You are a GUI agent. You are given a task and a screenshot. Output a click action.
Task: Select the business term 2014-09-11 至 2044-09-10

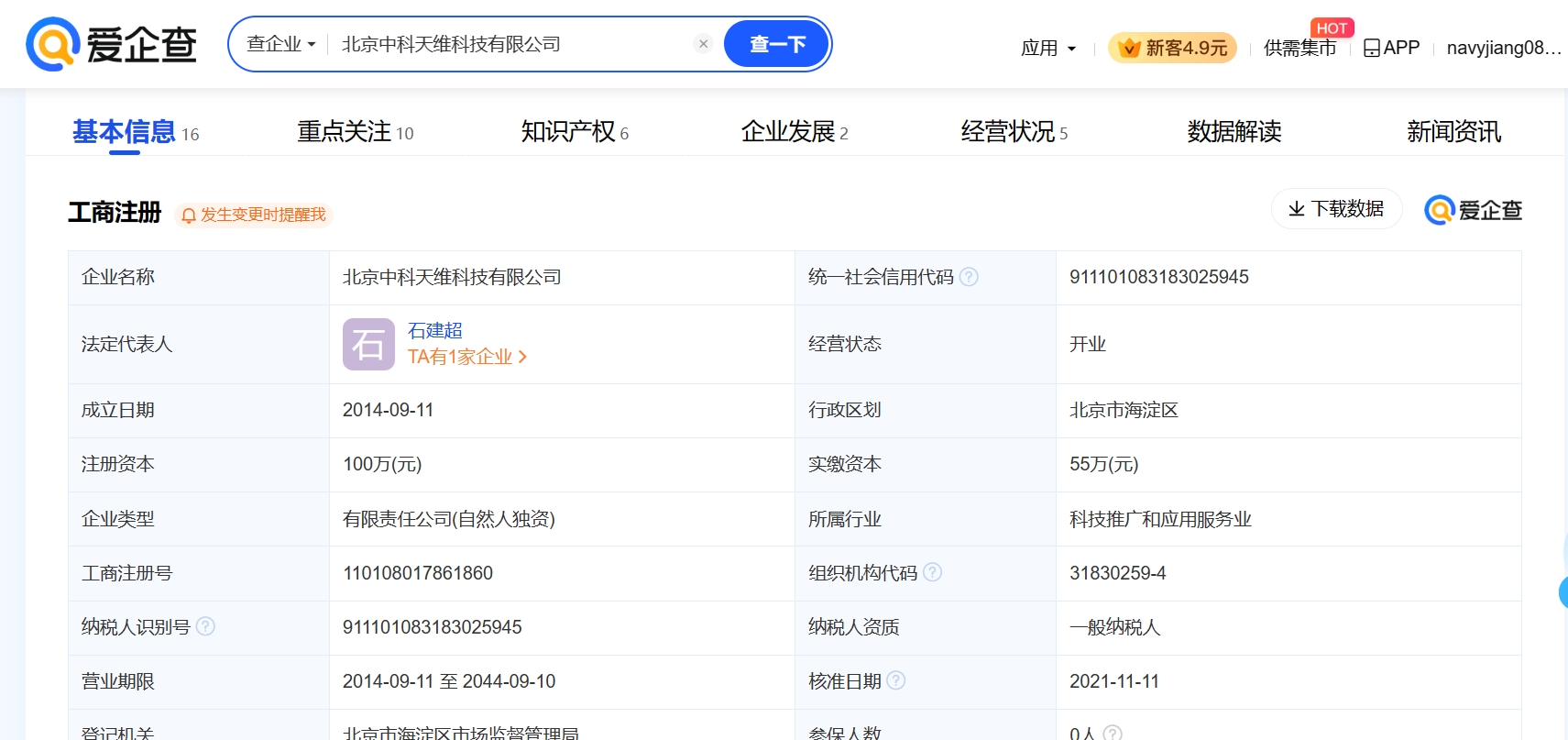(x=449, y=681)
